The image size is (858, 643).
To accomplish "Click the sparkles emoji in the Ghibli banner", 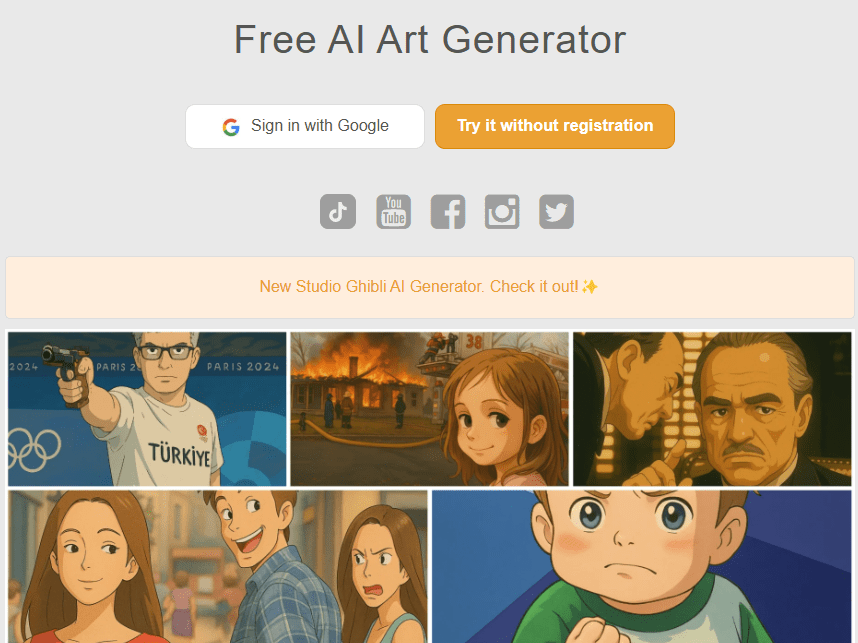I will (x=590, y=287).
